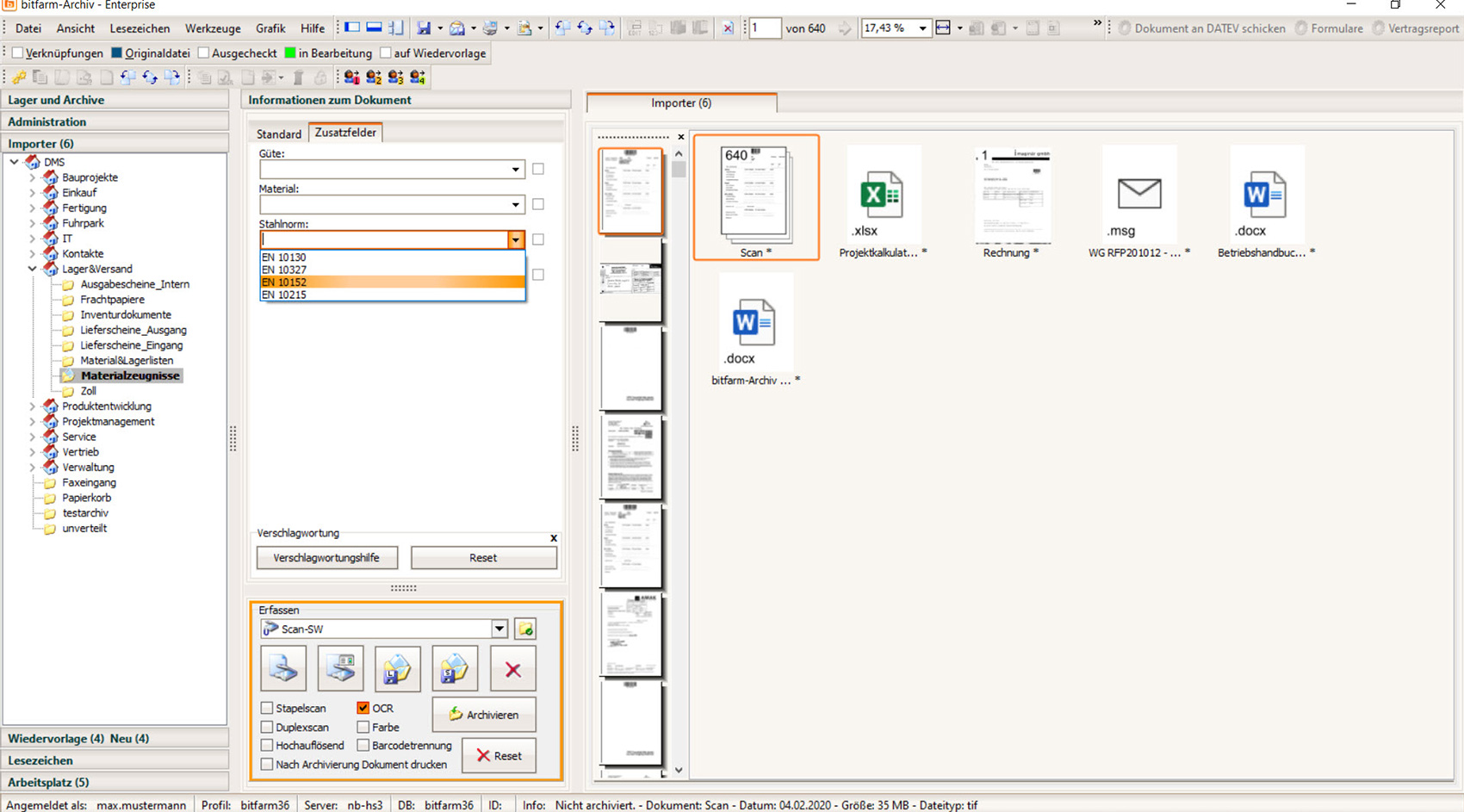
Task: Open the Grafik menu
Action: (x=270, y=28)
